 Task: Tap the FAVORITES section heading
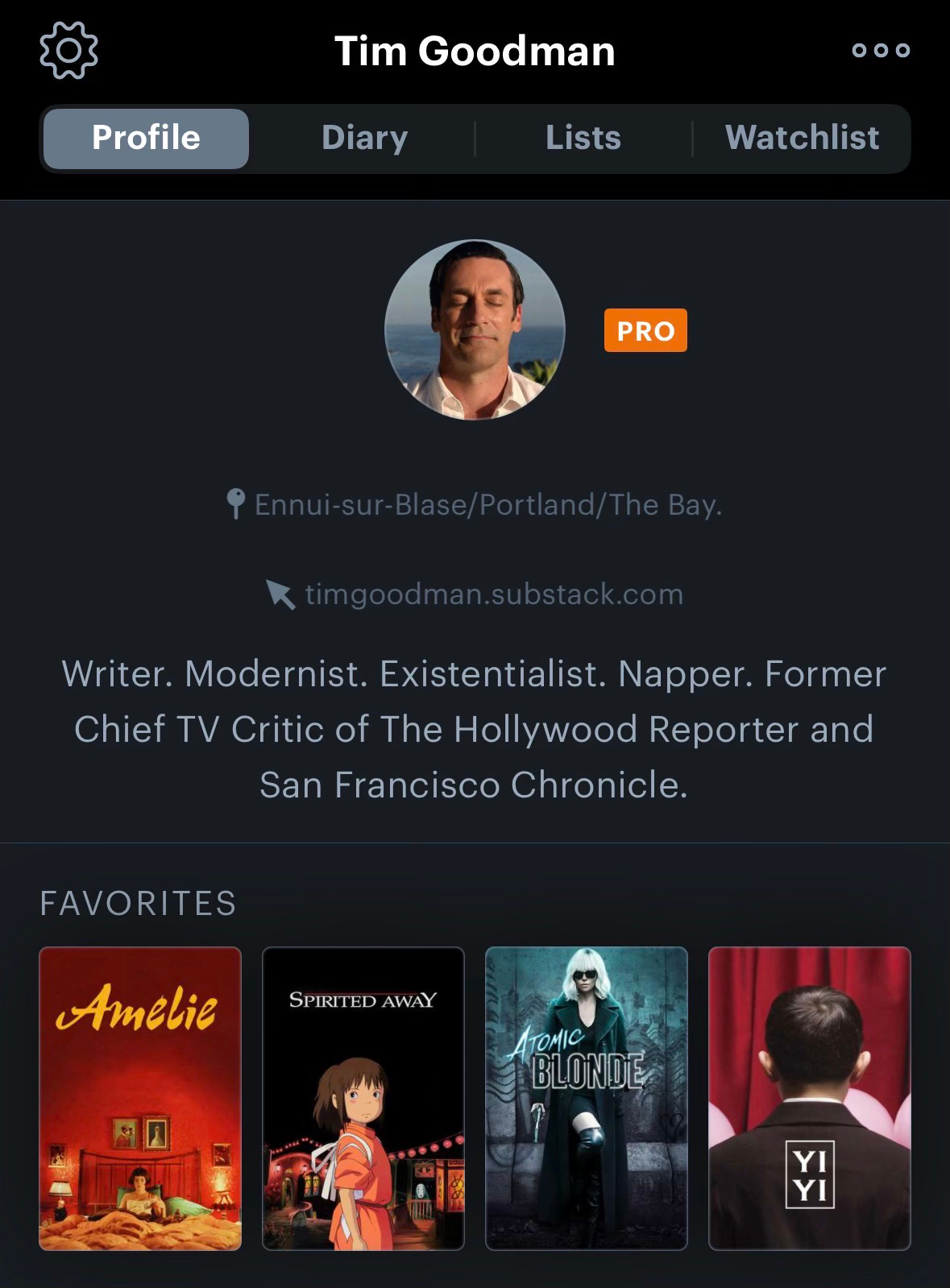138,903
